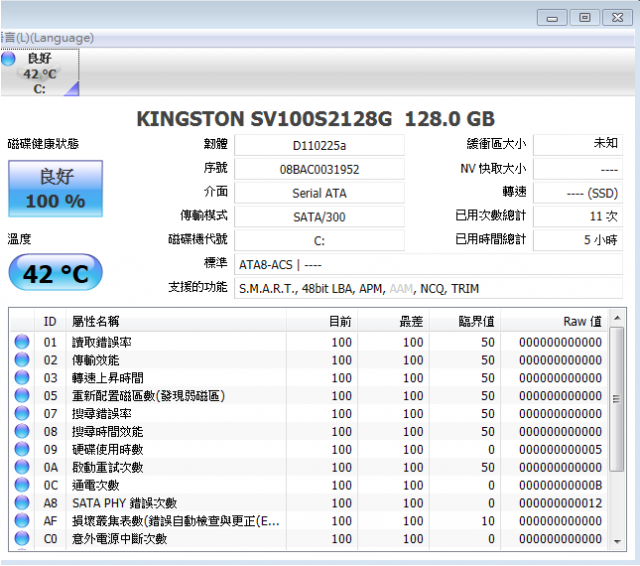Click the 42 °C temperature button
640x566 pixels.
click(56, 273)
